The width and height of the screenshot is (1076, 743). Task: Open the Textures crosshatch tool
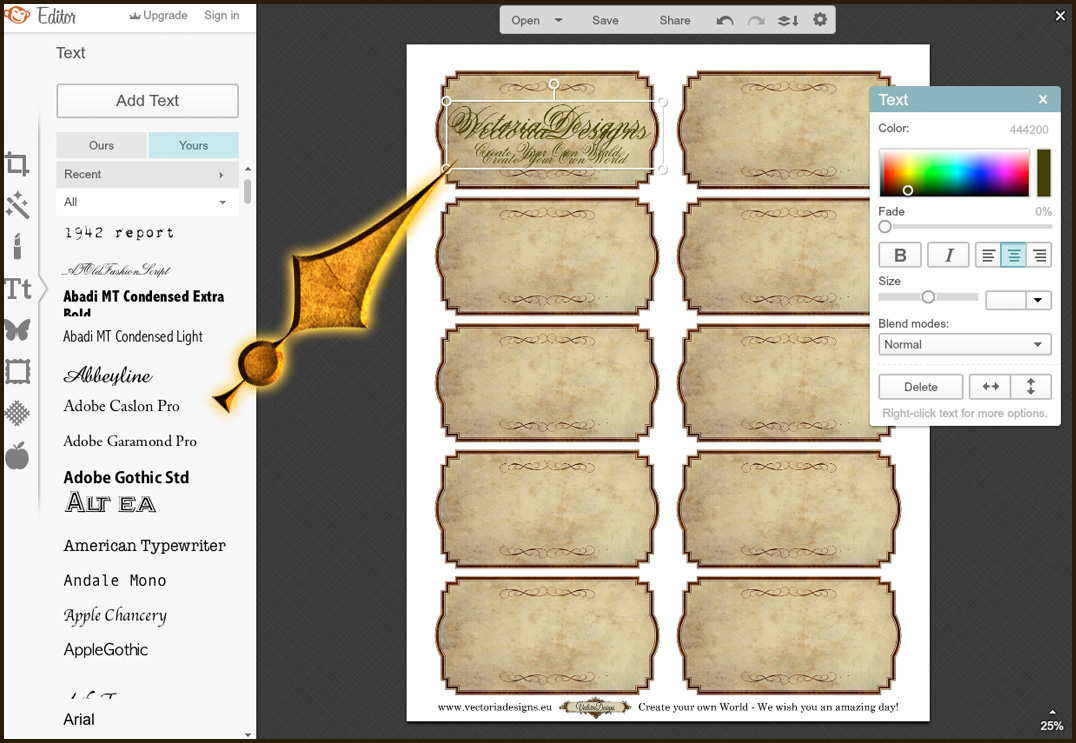17,413
